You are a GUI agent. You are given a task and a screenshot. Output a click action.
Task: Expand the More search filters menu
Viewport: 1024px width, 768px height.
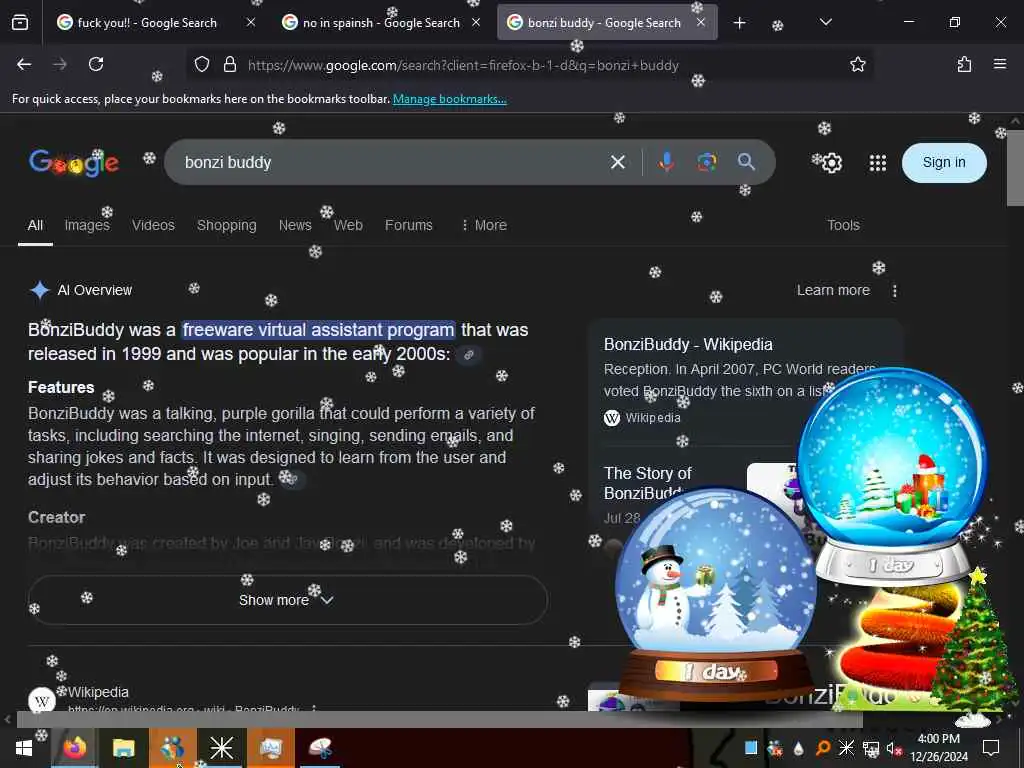[x=484, y=225]
